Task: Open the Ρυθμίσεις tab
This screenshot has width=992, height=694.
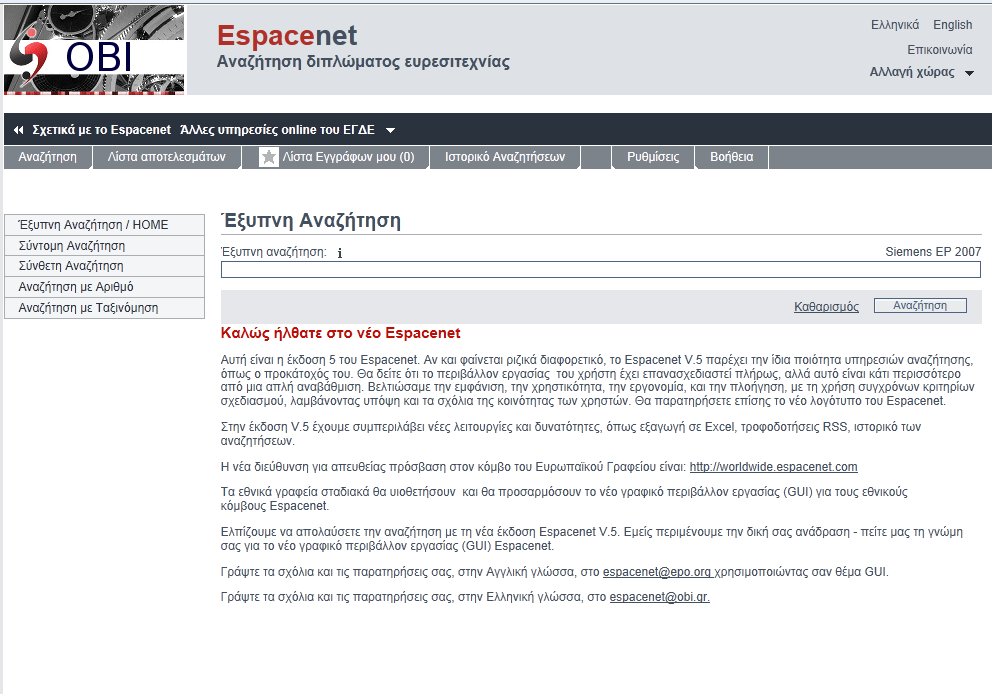Action: tap(653, 157)
